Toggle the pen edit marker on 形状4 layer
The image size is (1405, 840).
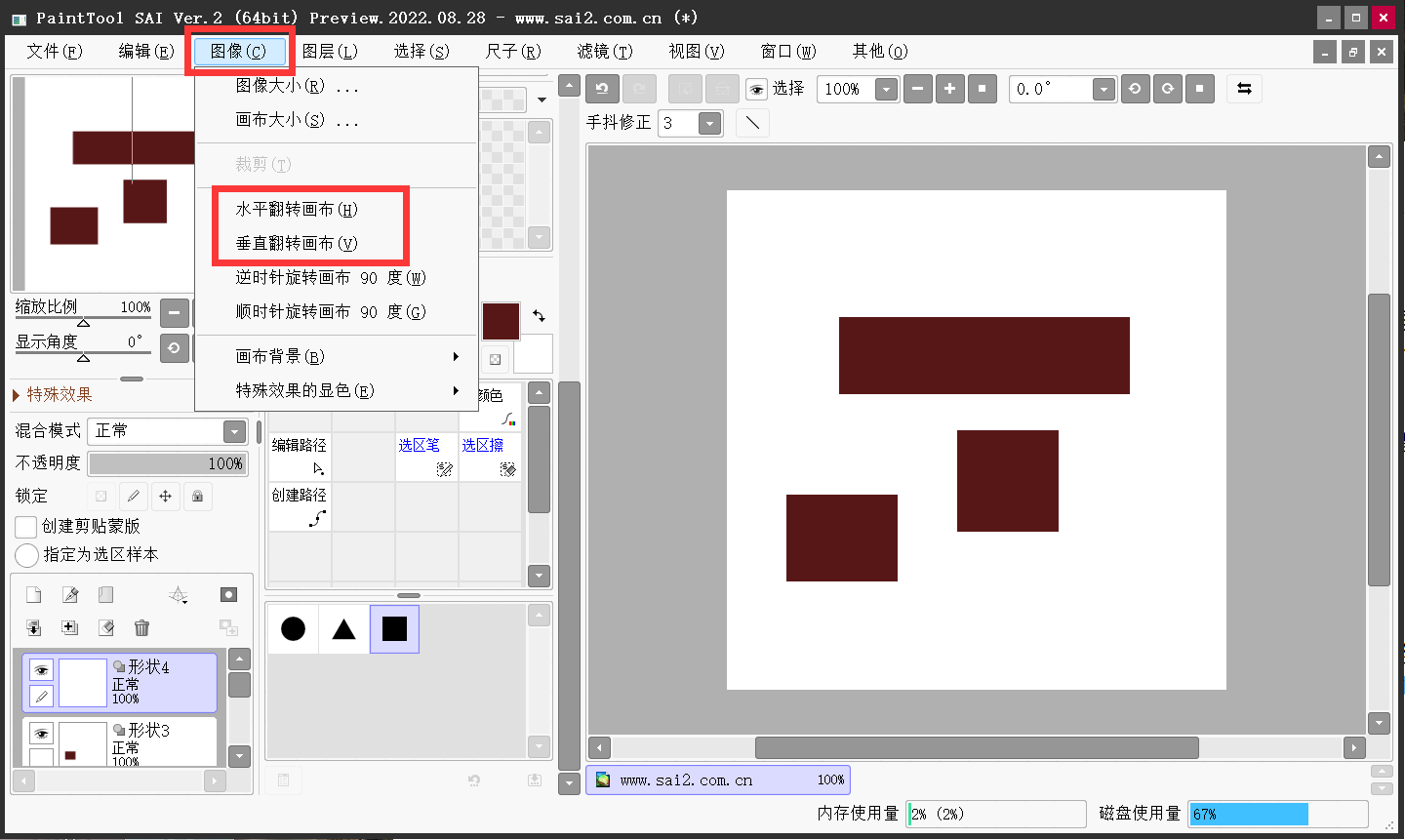click(x=41, y=696)
